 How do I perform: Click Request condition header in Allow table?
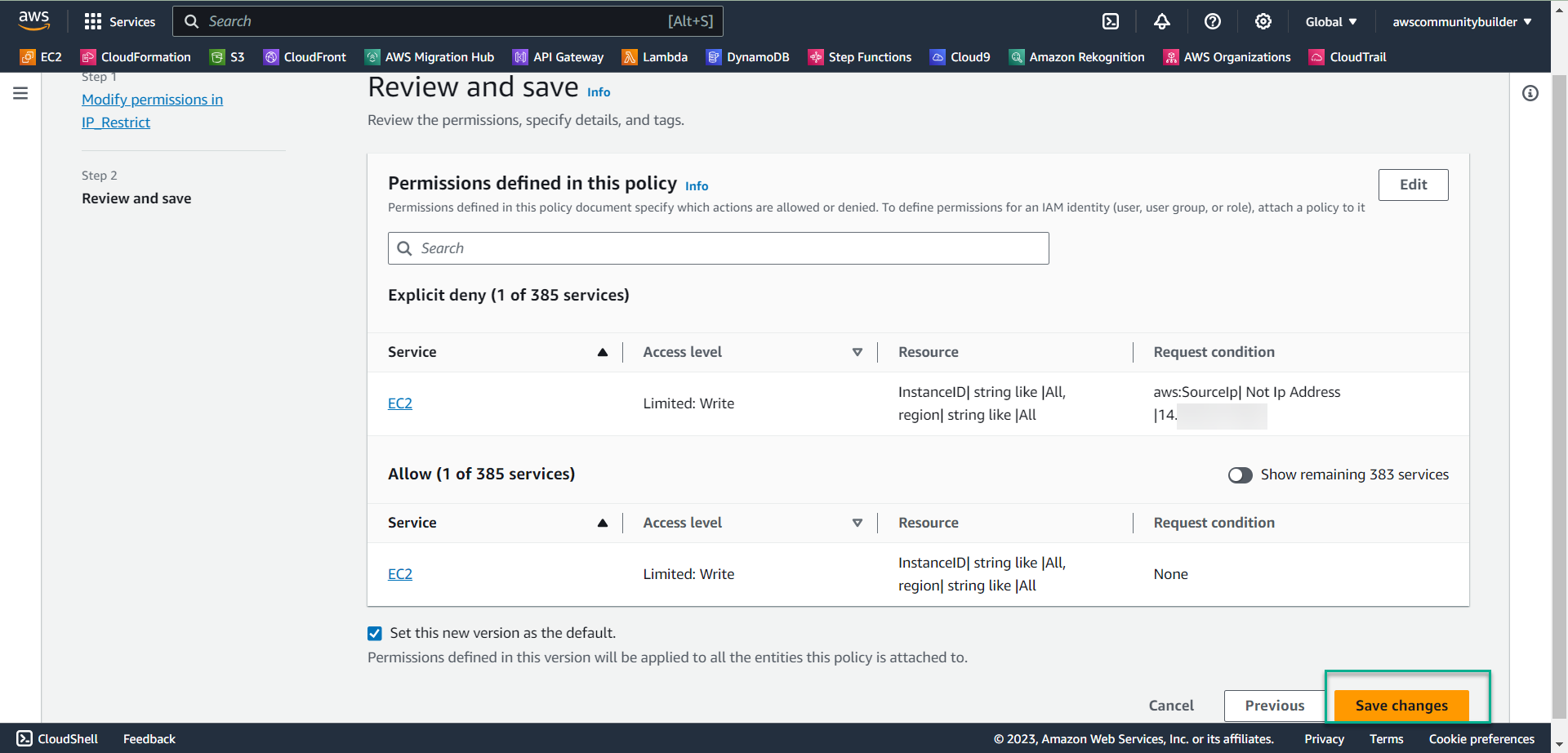[x=1214, y=523]
